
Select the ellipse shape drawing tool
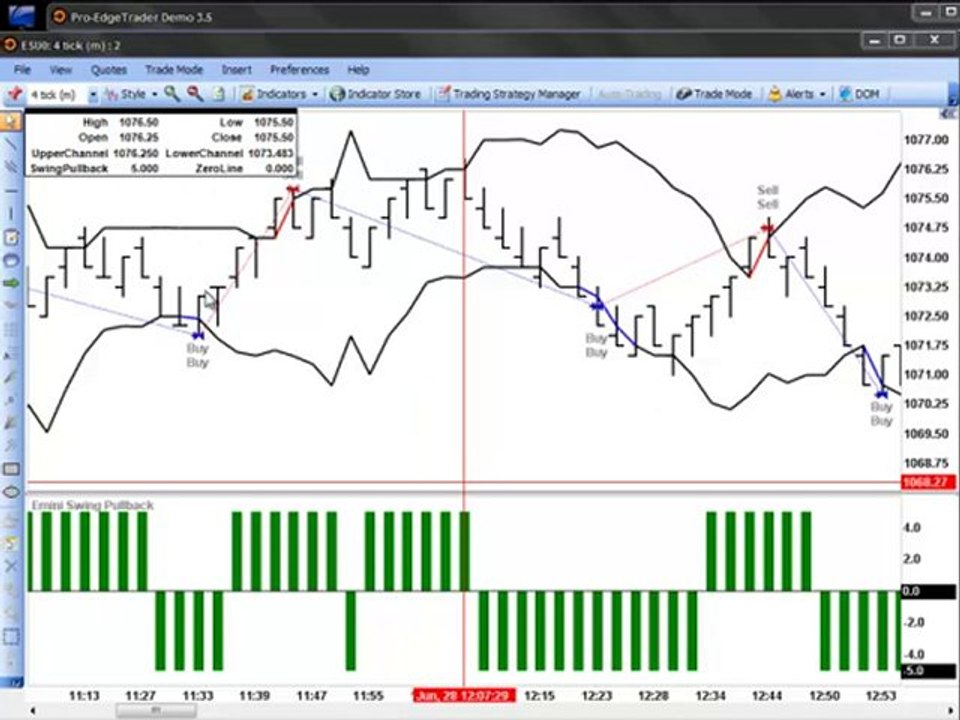(x=11, y=492)
